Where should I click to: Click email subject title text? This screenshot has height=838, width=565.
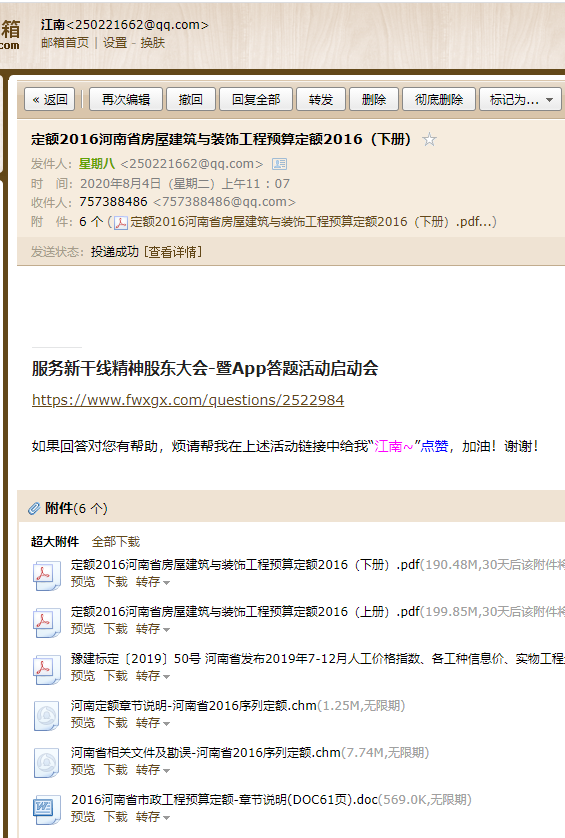point(221,139)
